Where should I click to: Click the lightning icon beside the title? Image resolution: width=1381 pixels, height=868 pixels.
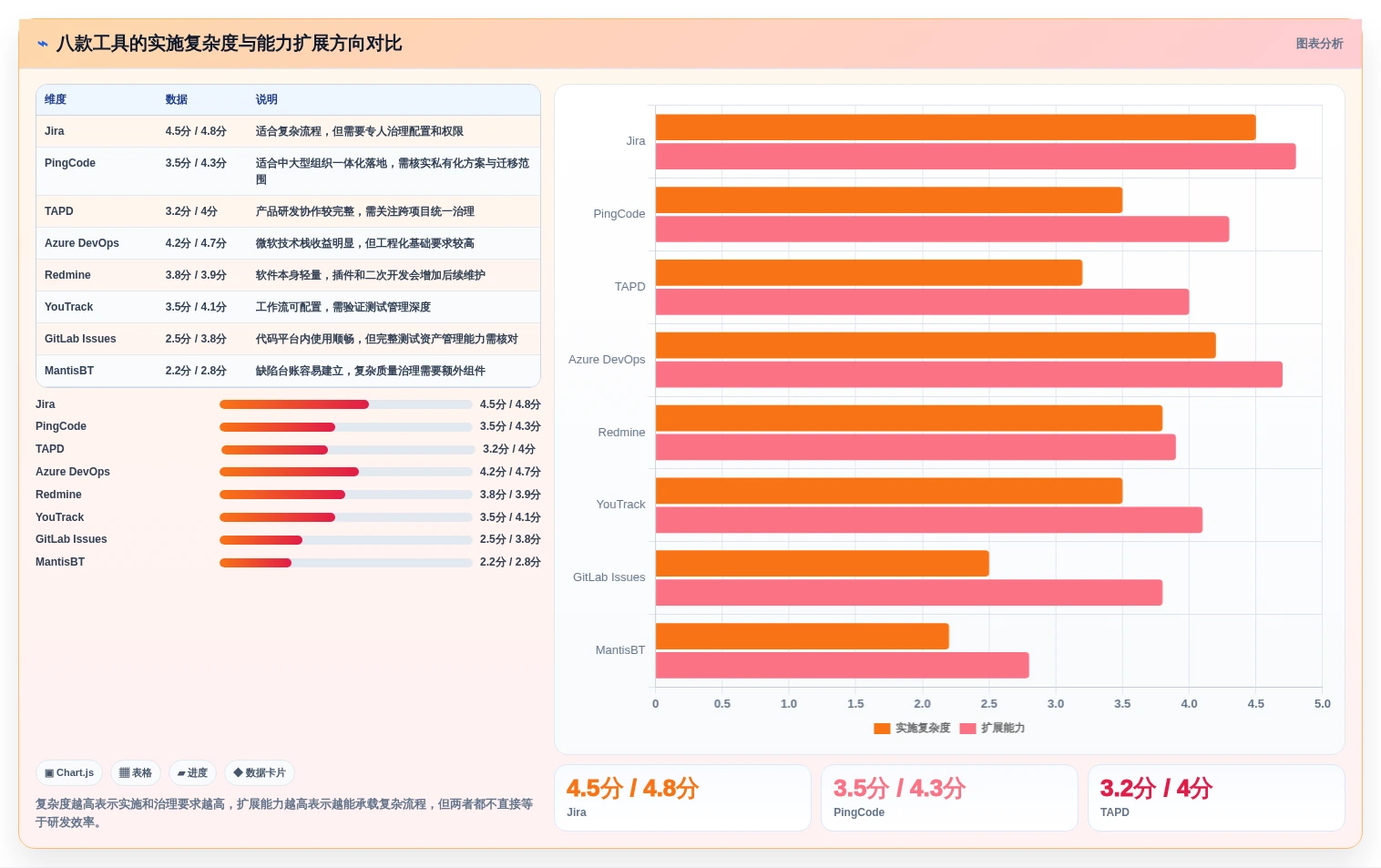pos(42,44)
